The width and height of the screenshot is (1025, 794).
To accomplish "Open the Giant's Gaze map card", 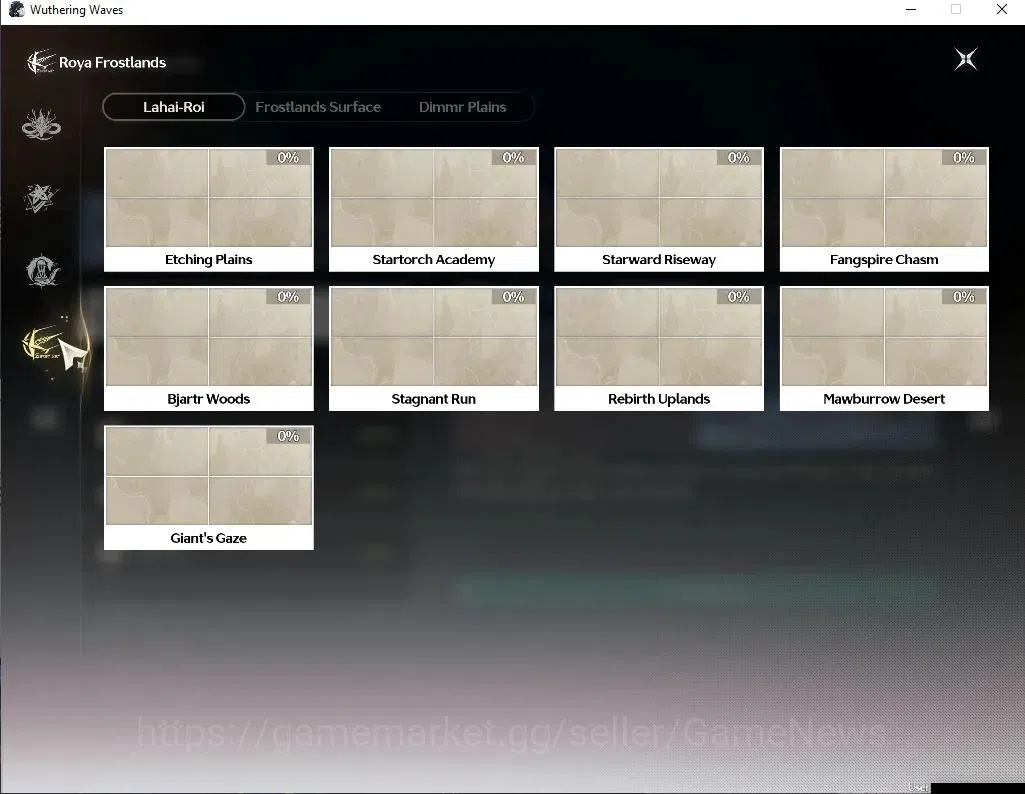I will coord(209,488).
